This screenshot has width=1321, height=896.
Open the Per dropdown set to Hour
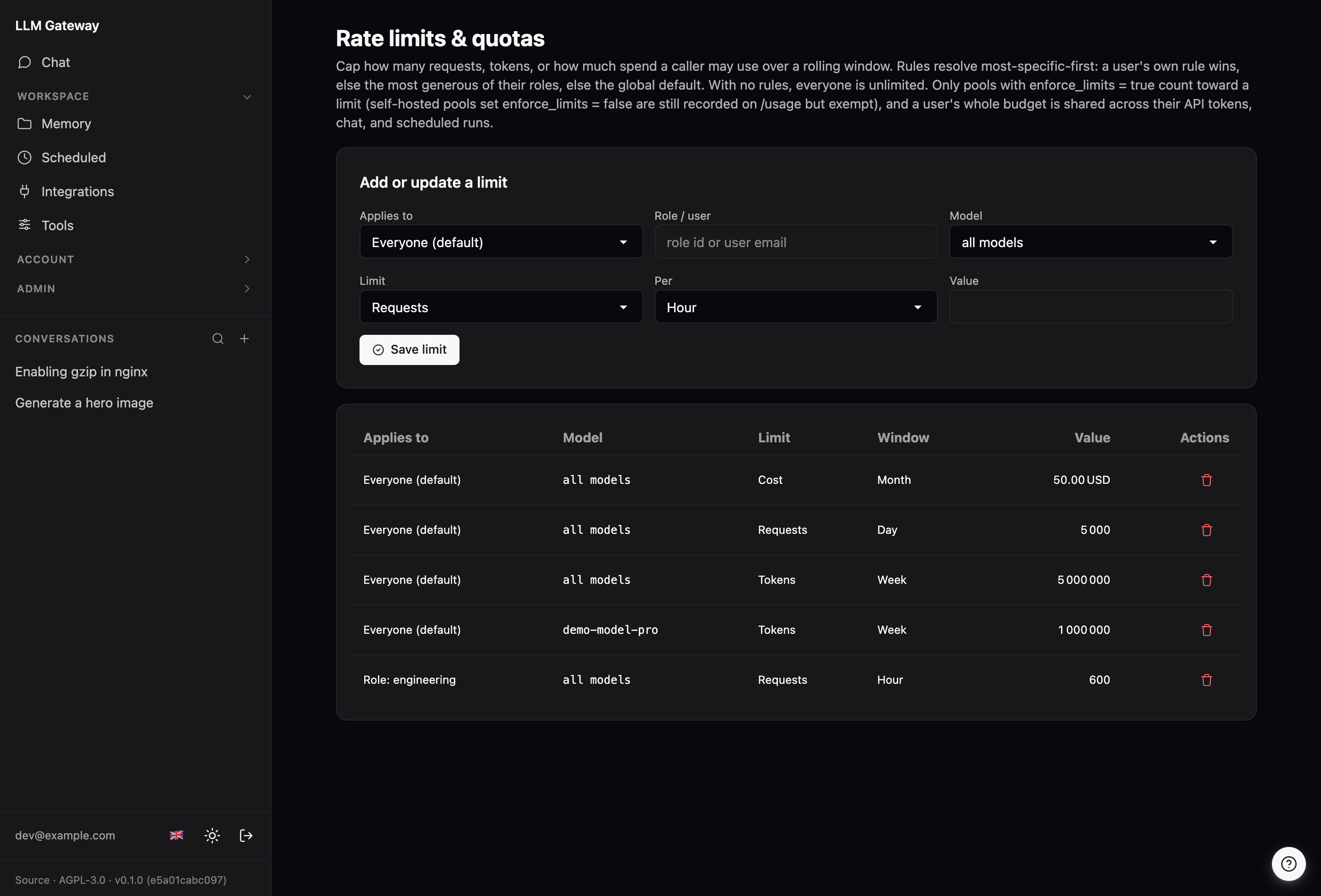point(796,307)
